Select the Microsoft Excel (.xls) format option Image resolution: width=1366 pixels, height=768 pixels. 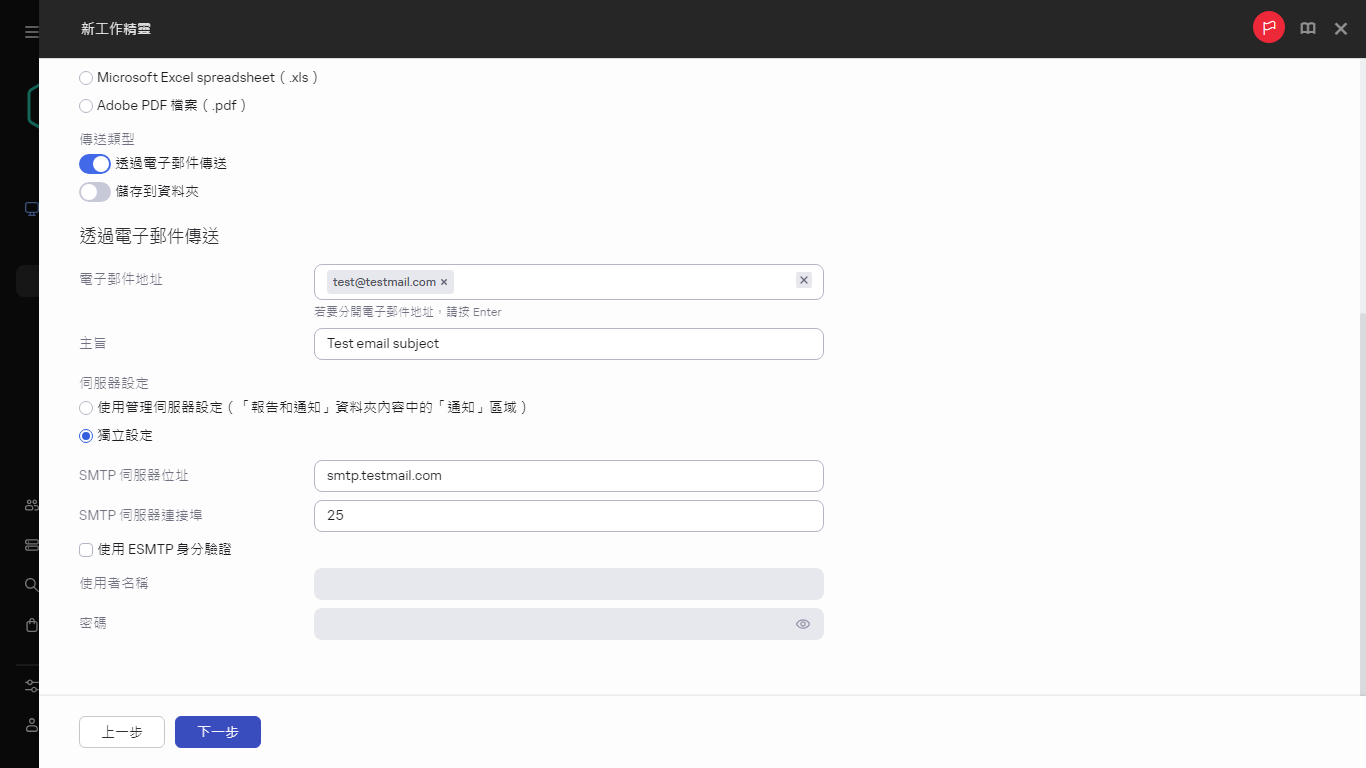[85, 77]
